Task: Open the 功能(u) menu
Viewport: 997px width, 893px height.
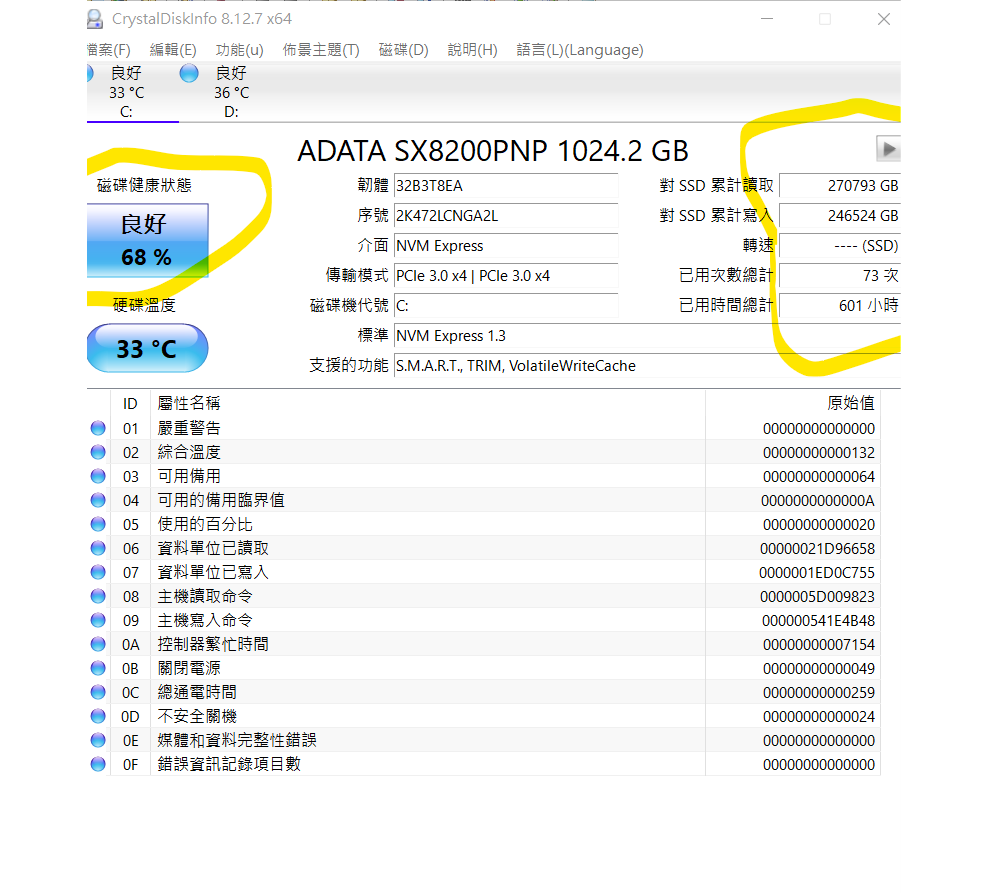Action: [240, 50]
